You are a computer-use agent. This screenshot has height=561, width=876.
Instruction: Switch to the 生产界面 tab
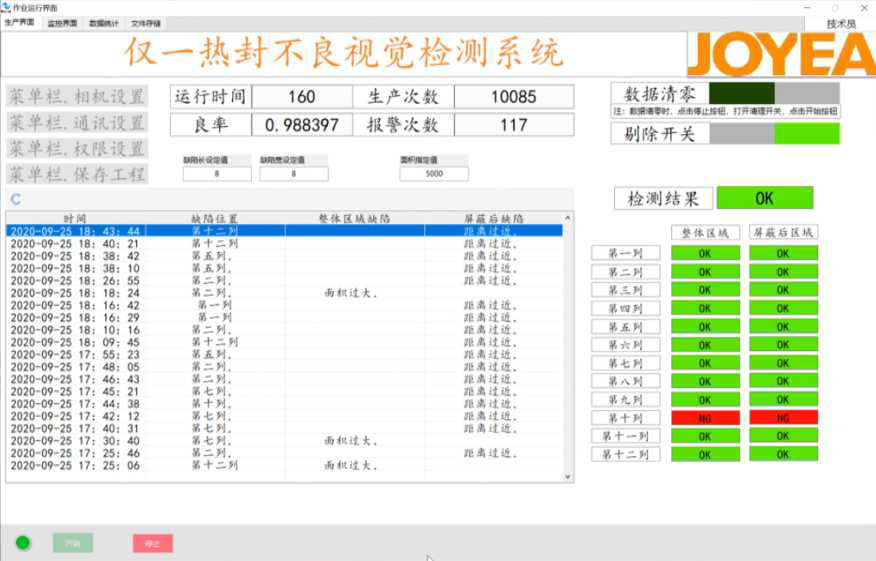click(x=20, y=23)
